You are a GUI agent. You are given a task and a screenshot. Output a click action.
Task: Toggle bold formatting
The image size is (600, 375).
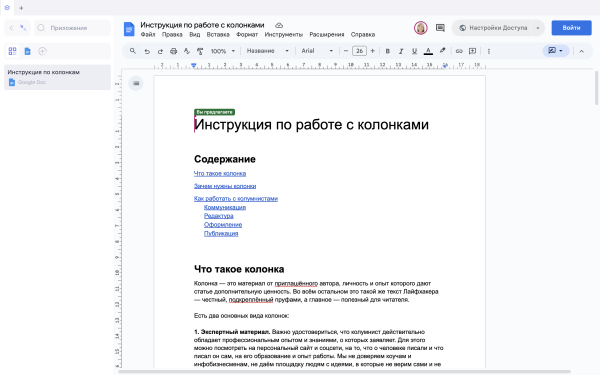coord(388,51)
